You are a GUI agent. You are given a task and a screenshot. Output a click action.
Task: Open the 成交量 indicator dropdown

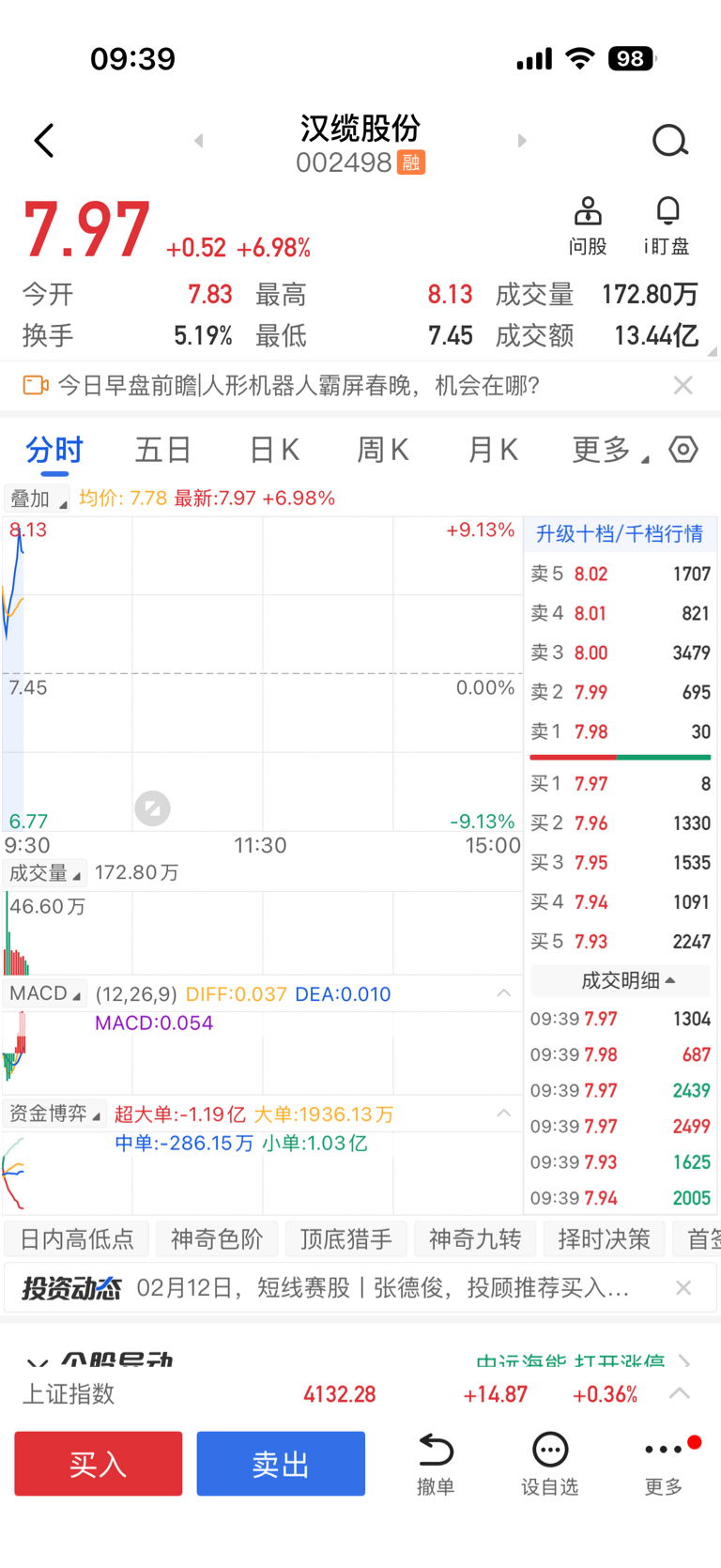point(44,873)
